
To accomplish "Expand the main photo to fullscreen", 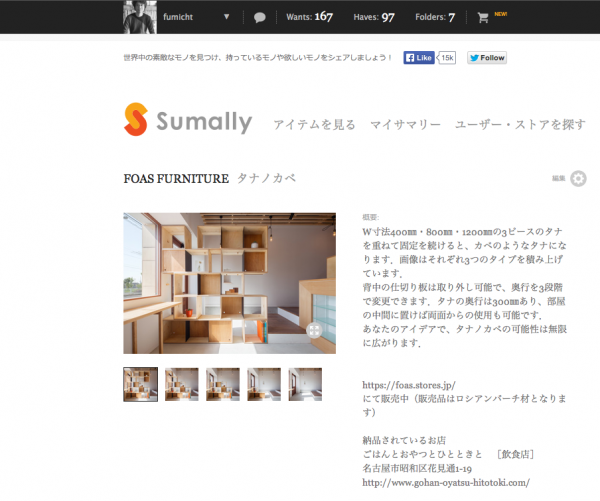I will point(315,330).
